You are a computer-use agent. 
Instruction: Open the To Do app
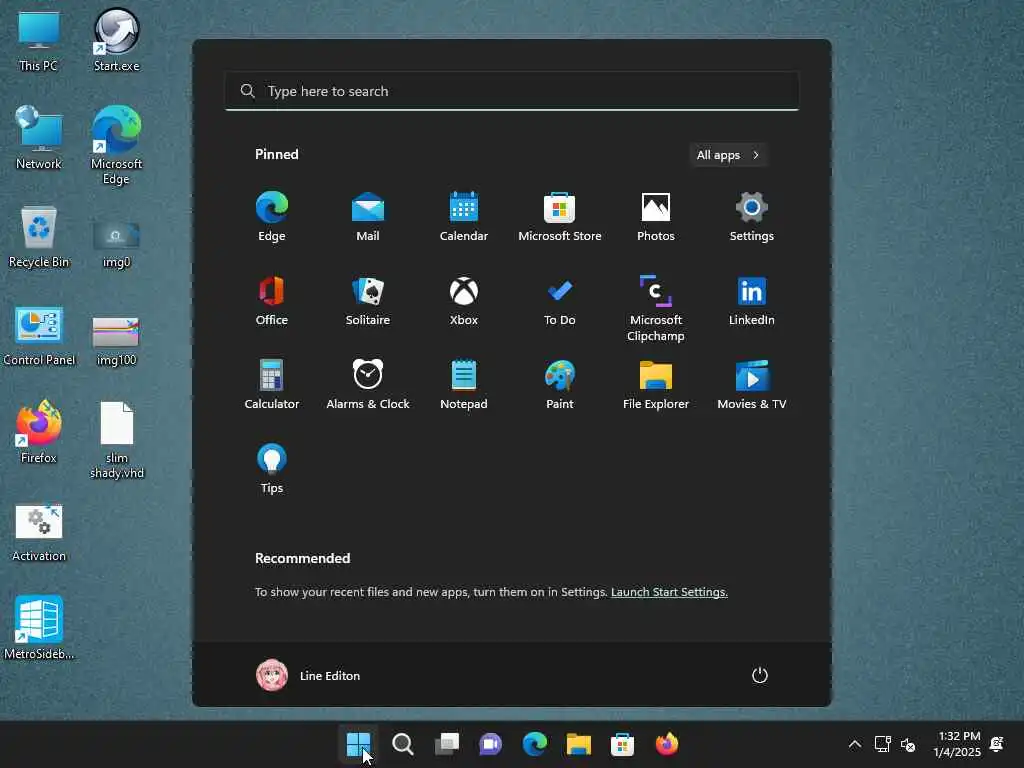(x=560, y=300)
